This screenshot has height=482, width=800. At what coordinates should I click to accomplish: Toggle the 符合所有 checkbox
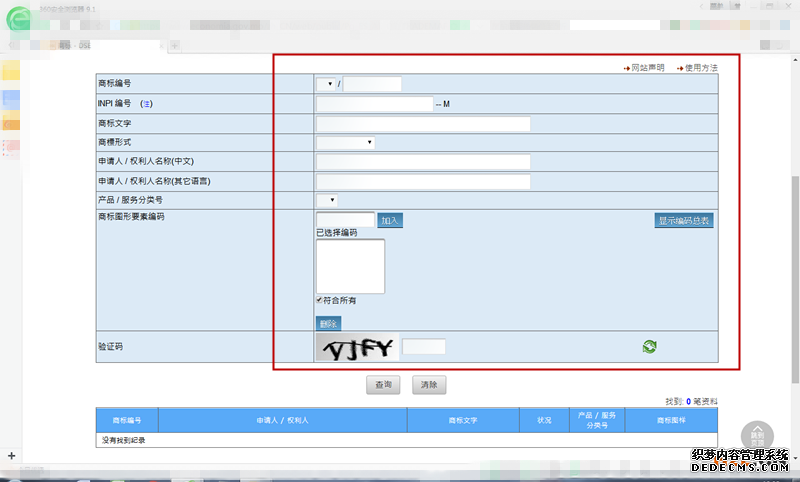[319, 300]
